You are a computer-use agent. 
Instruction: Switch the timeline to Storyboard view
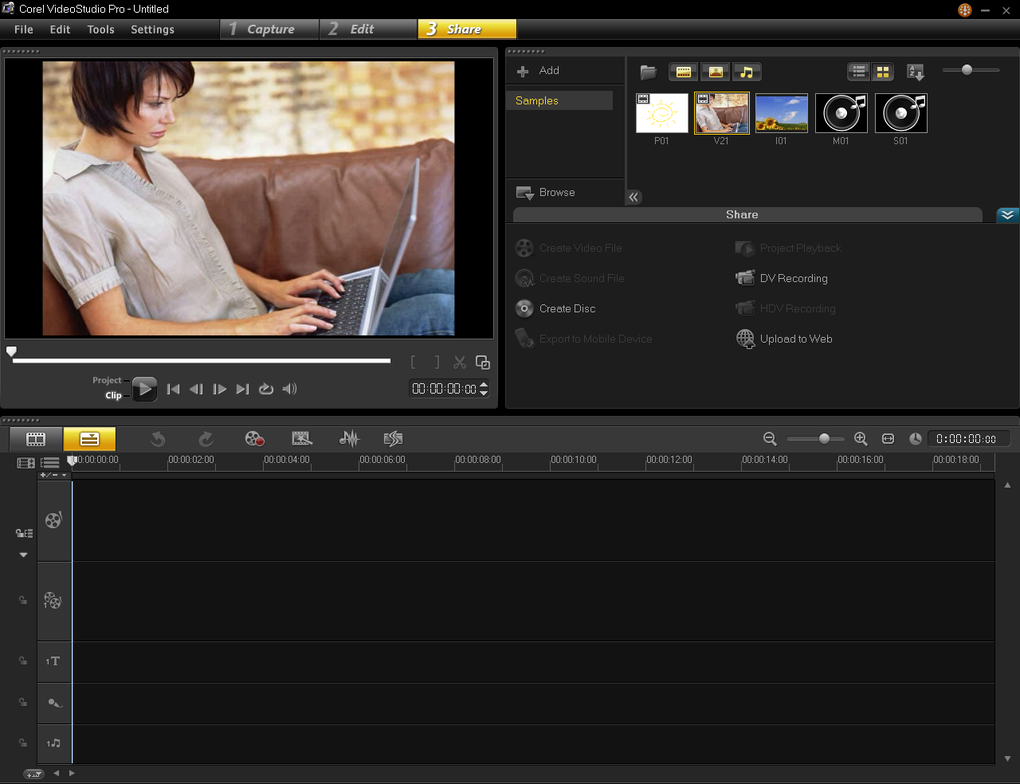point(36,438)
